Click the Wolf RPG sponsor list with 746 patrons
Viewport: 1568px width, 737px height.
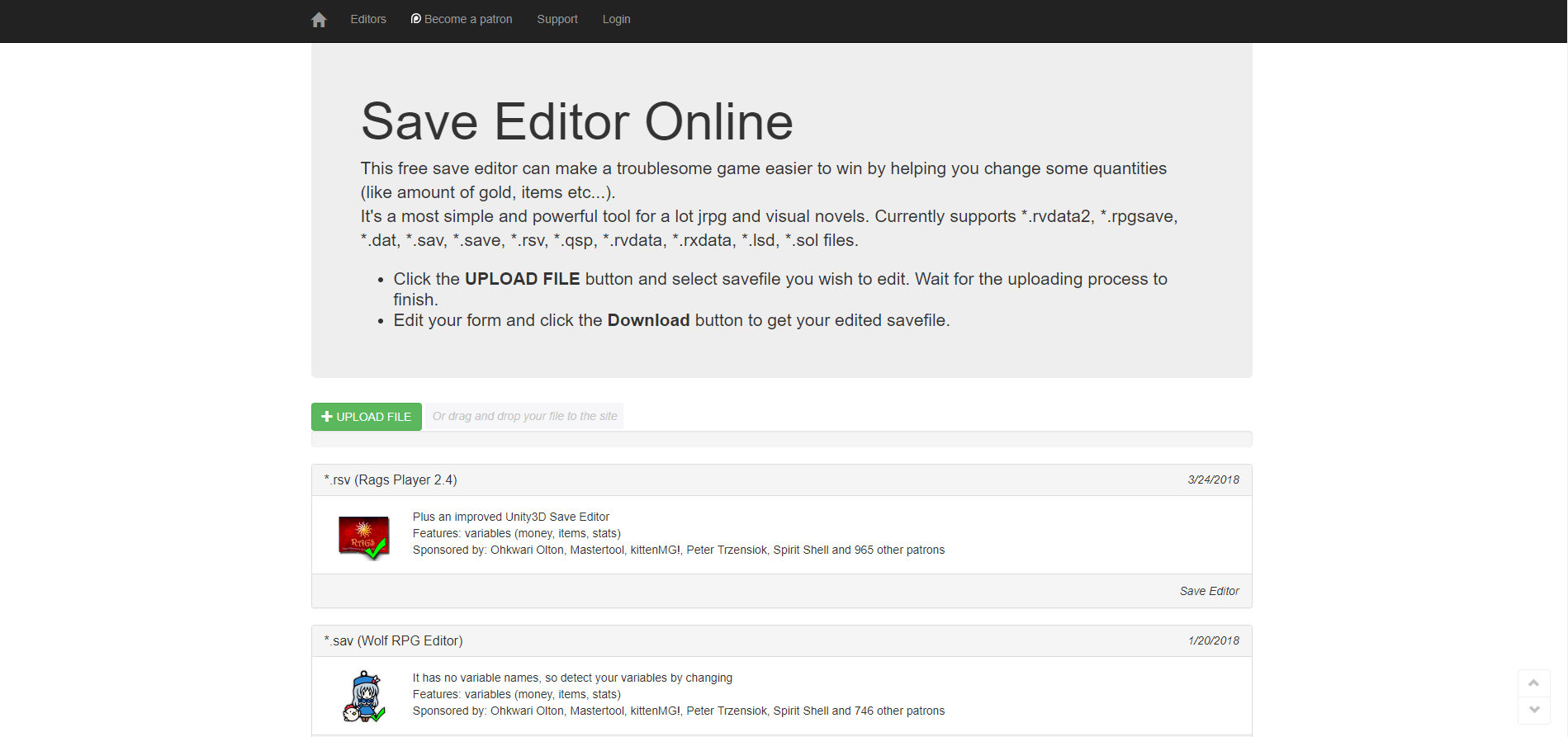tap(678, 711)
